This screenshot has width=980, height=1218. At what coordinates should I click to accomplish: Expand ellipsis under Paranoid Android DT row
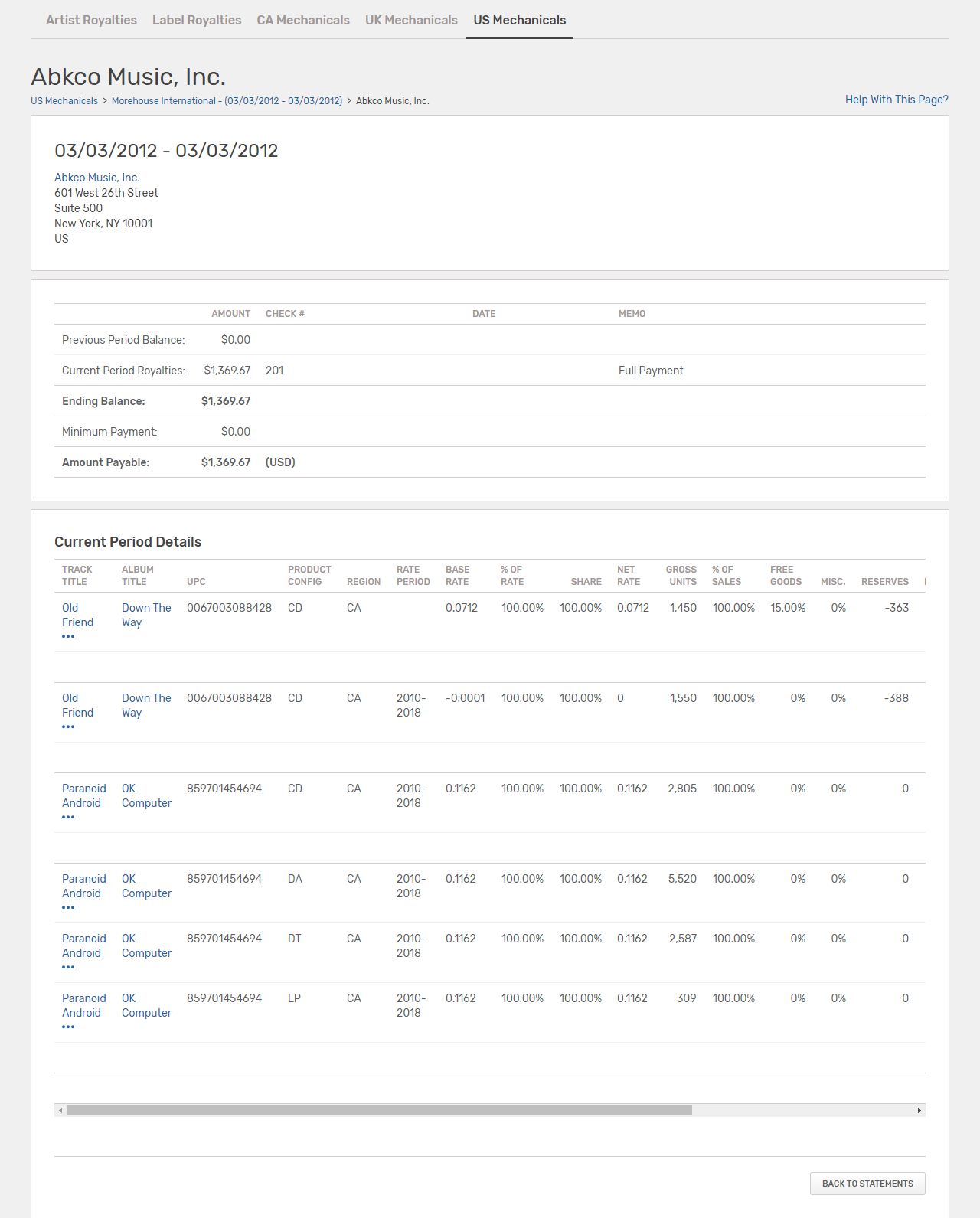pyautogui.click(x=68, y=968)
